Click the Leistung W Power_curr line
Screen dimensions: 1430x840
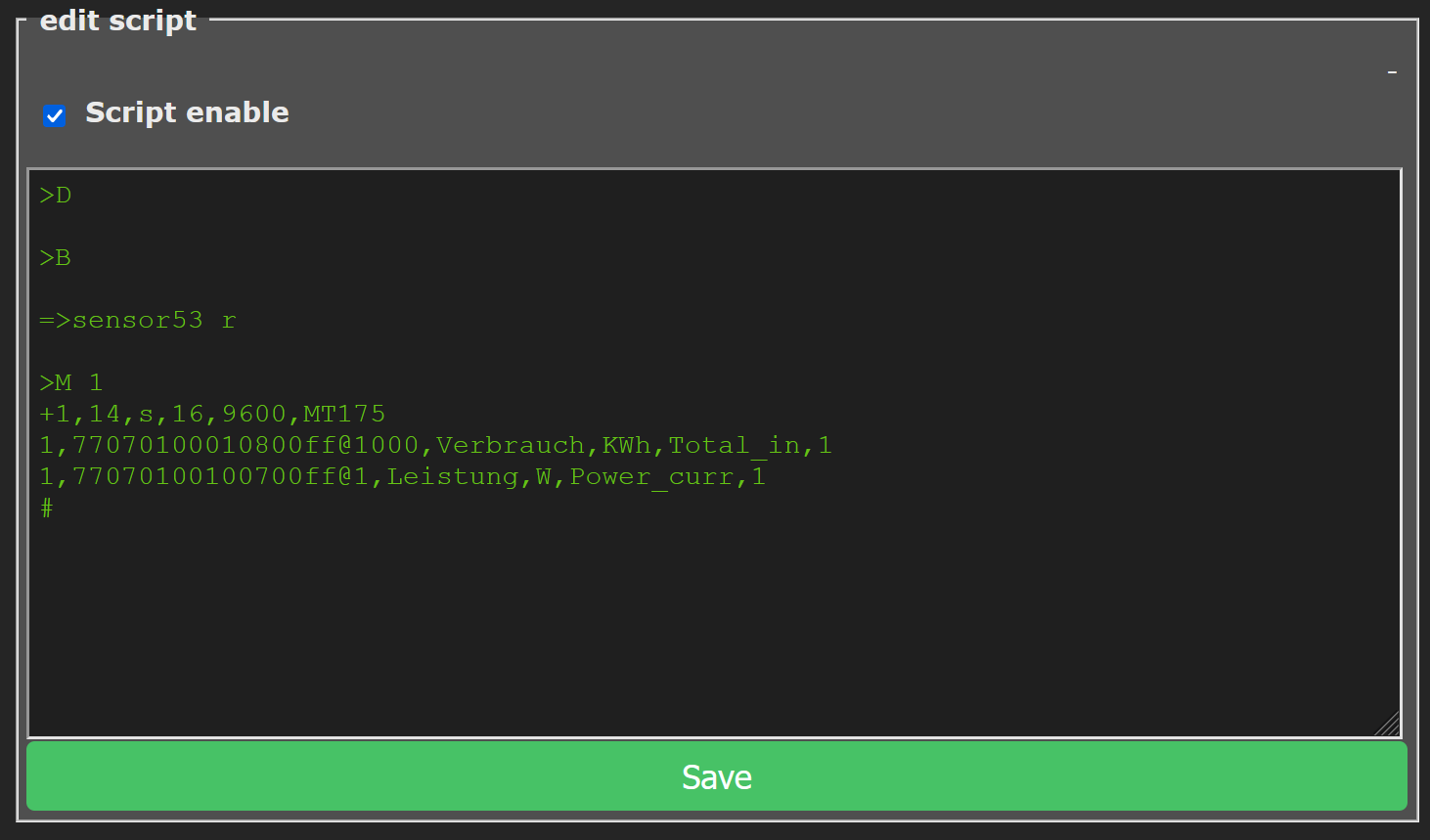pyautogui.click(x=402, y=476)
